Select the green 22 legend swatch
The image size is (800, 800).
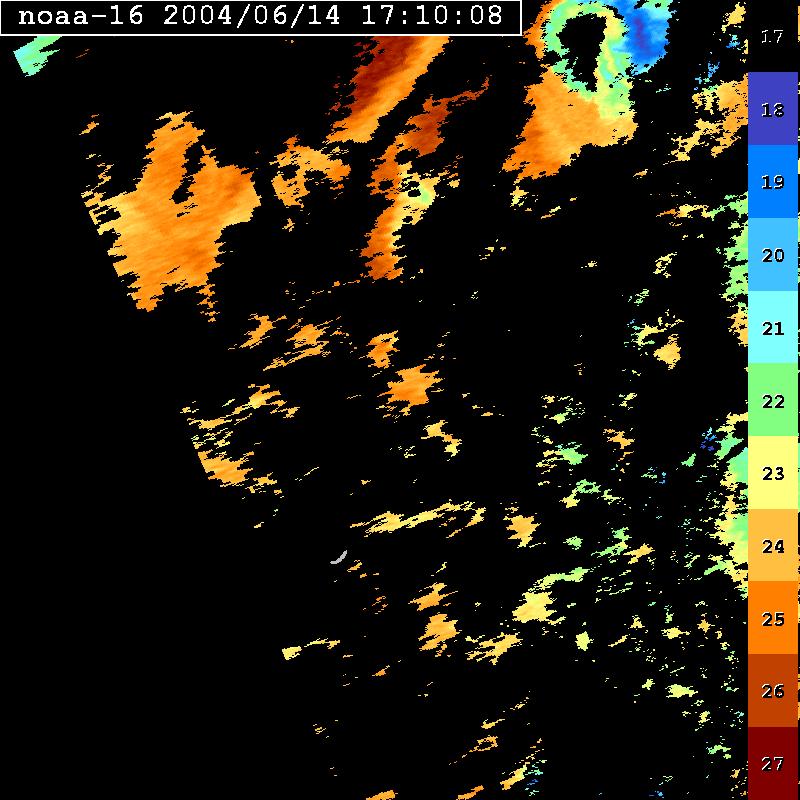(772, 400)
